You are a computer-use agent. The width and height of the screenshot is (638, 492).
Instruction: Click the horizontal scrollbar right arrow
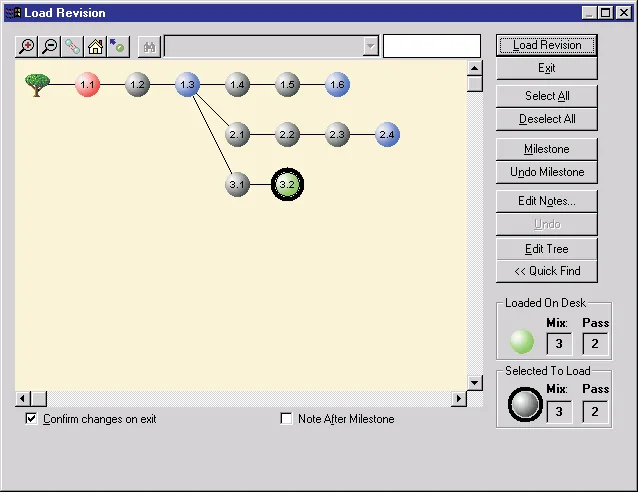click(x=459, y=398)
